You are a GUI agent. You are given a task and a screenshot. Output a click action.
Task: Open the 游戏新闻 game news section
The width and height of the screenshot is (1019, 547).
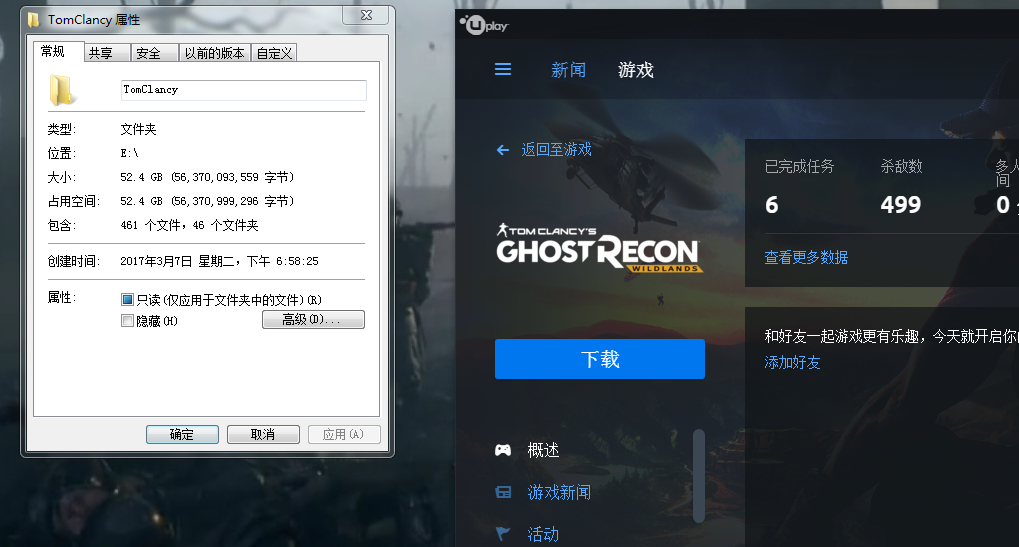pos(559,492)
